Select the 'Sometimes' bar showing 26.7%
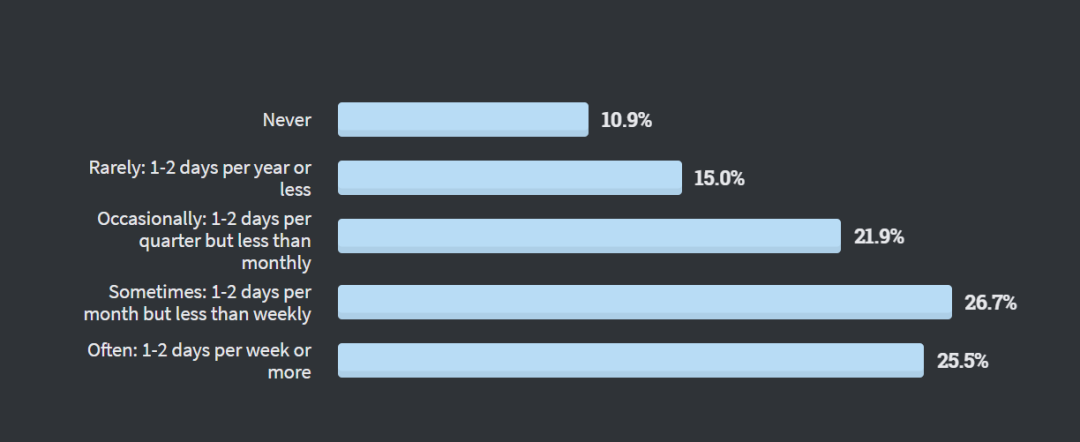 (645, 302)
